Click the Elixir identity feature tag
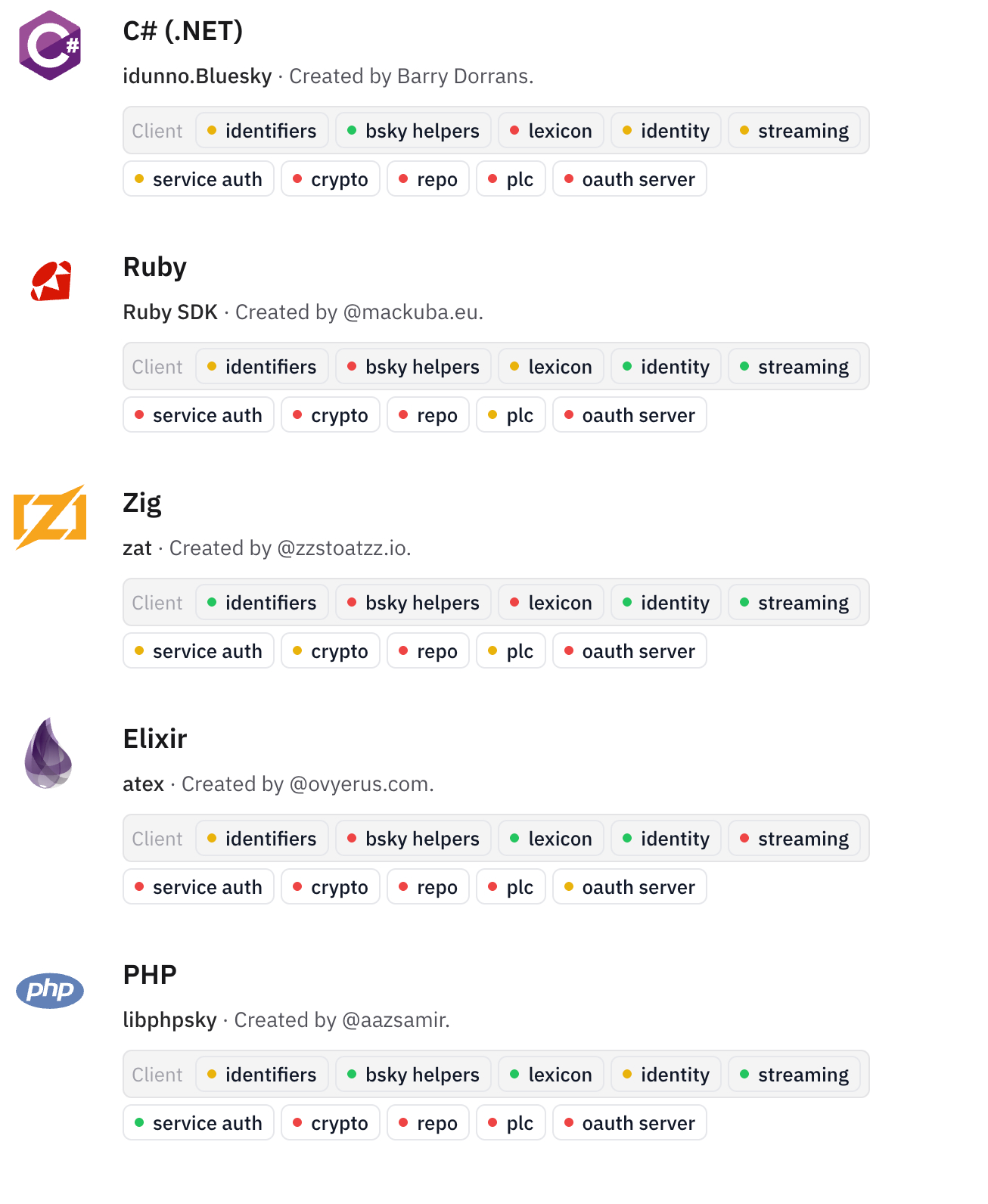This screenshot has height=1204, width=988. coord(666,839)
